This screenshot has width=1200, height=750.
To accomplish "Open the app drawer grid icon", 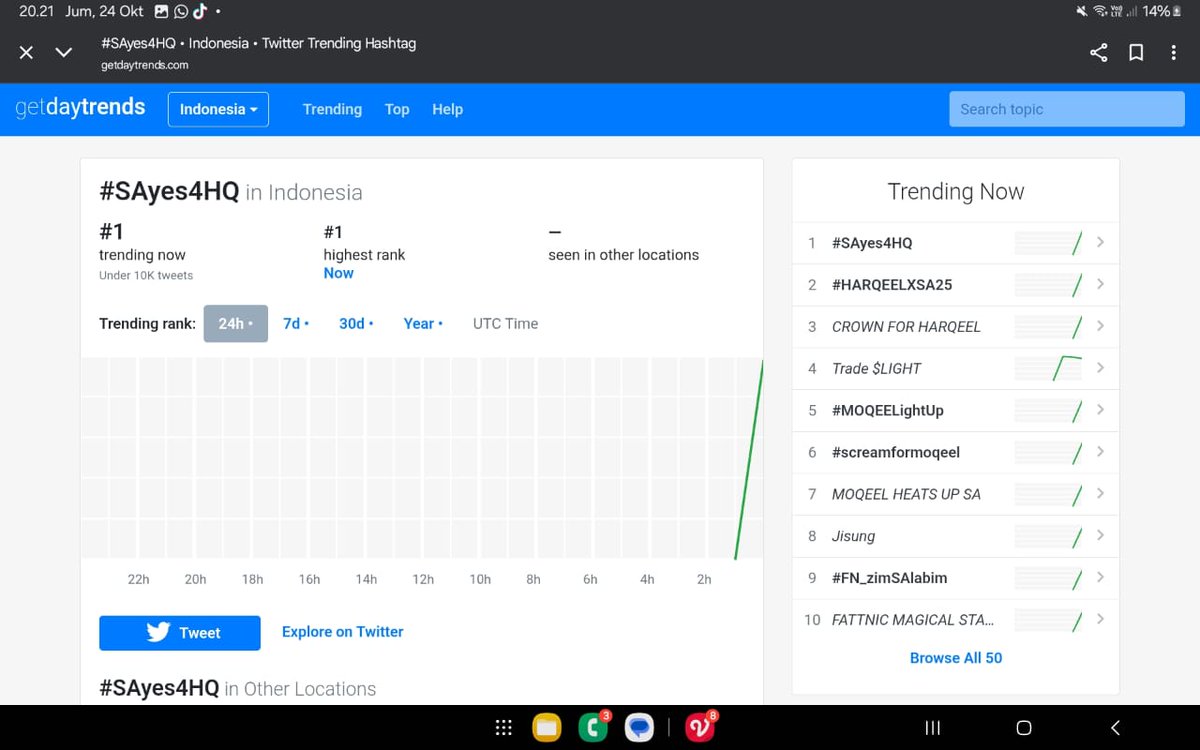I will pyautogui.click(x=504, y=728).
